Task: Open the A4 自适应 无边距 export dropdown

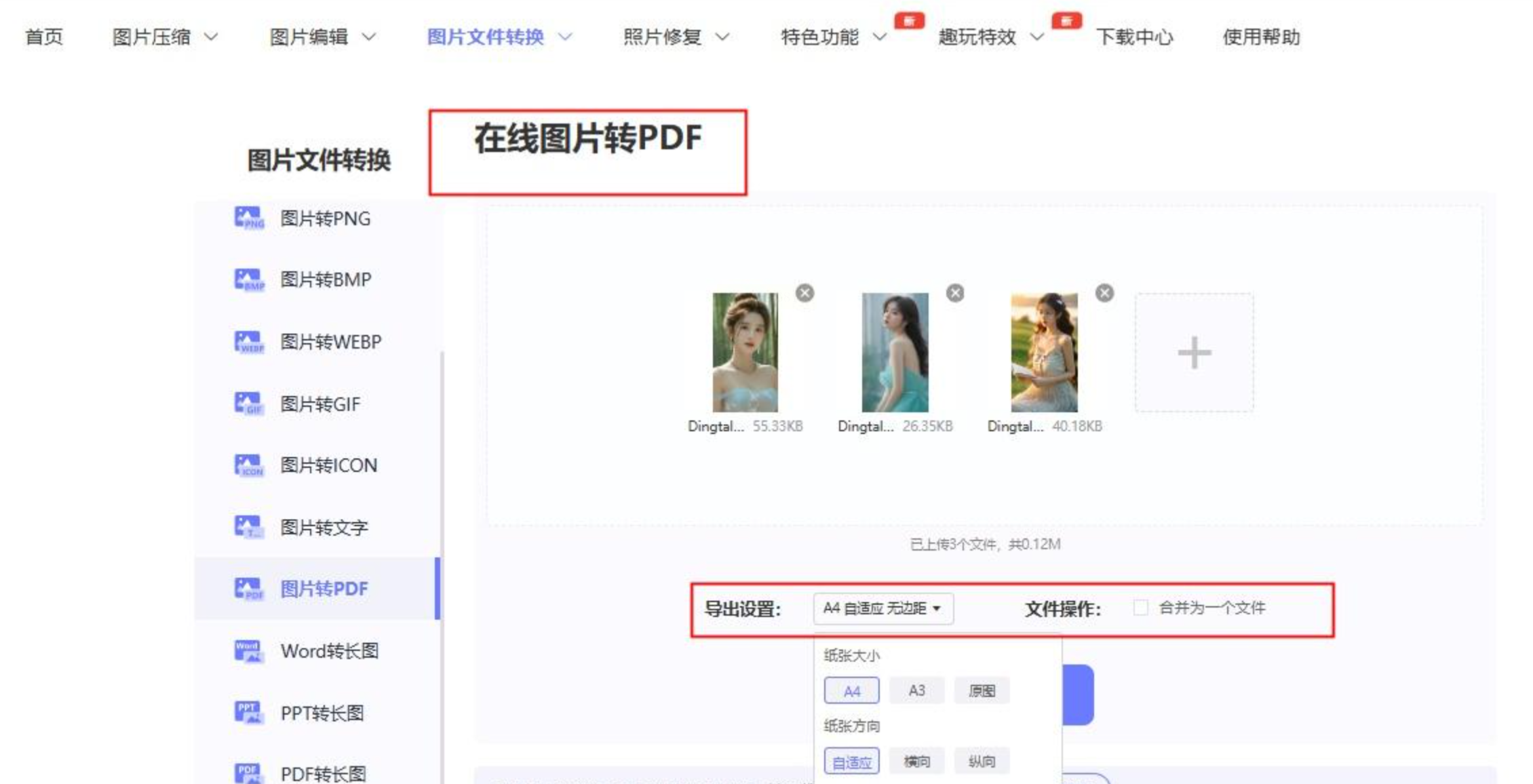Action: pos(882,608)
